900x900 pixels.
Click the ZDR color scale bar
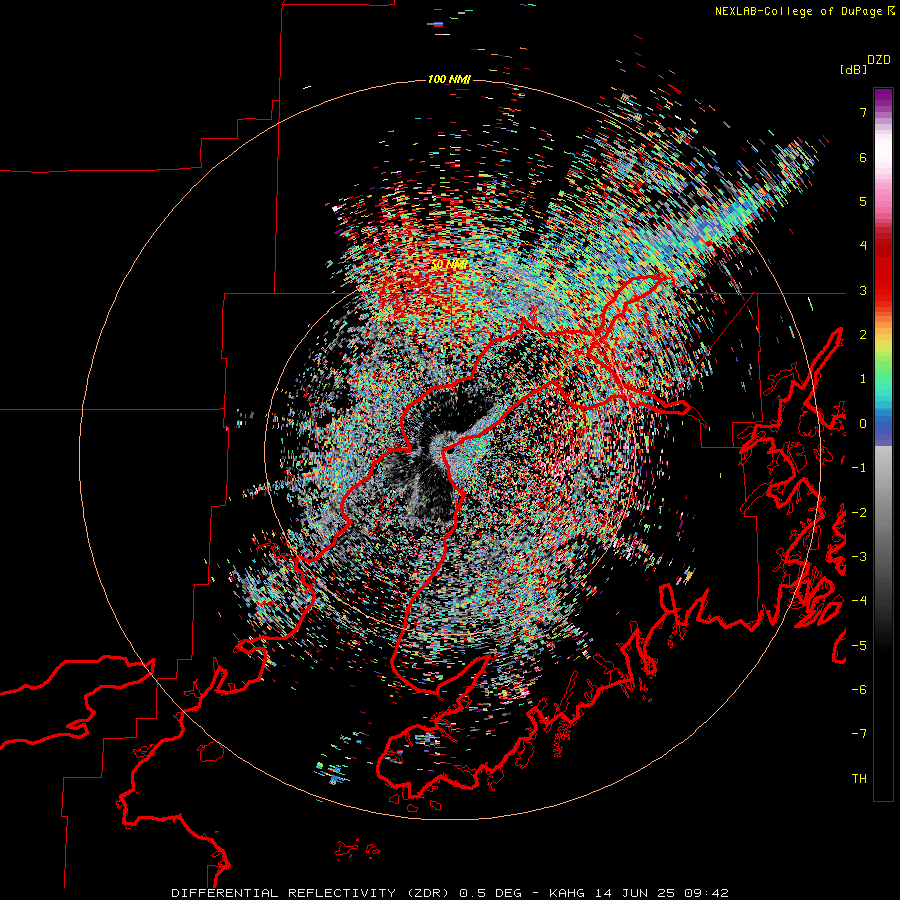tap(883, 444)
